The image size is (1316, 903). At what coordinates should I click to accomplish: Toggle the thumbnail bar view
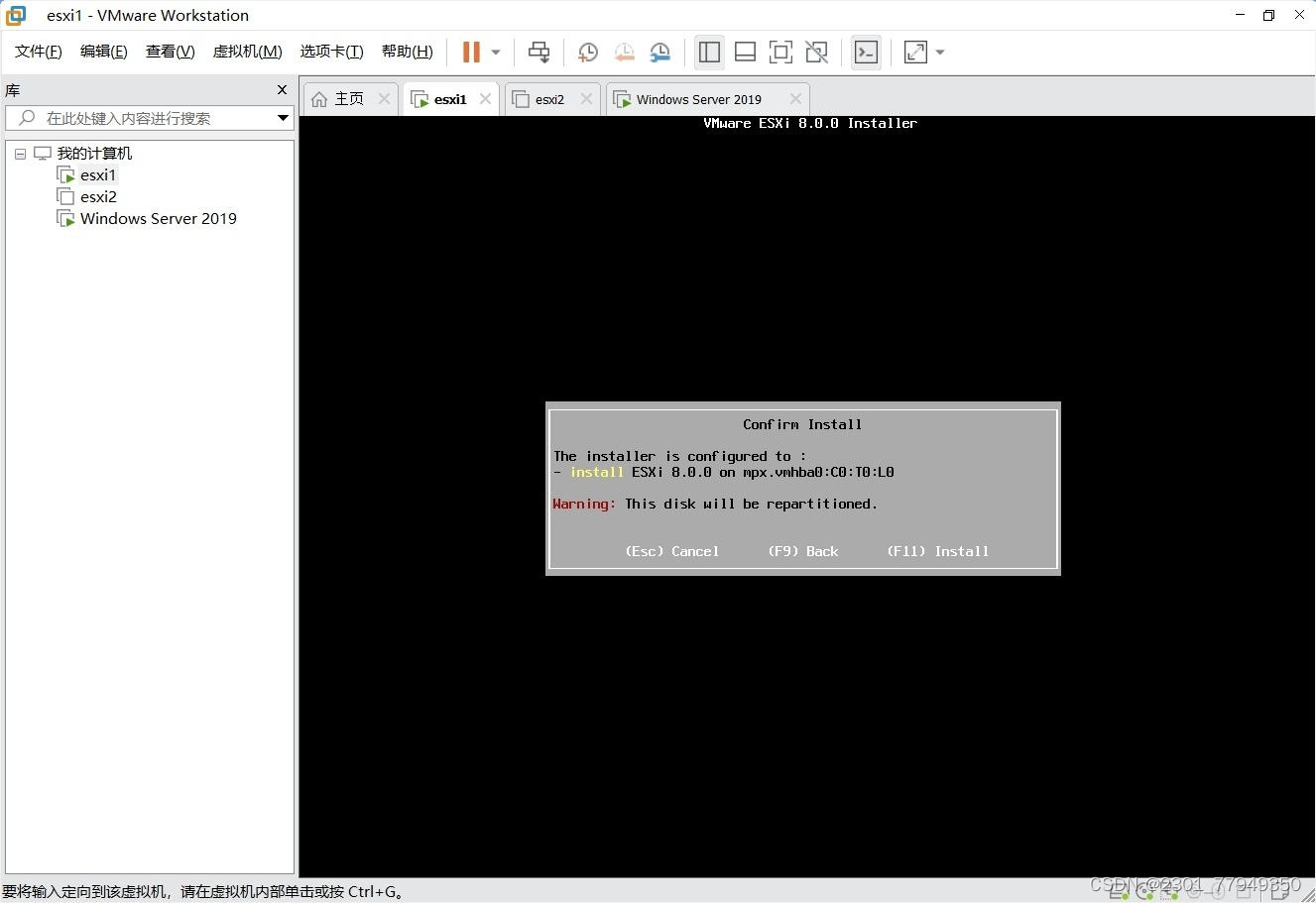tap(745, 53)
